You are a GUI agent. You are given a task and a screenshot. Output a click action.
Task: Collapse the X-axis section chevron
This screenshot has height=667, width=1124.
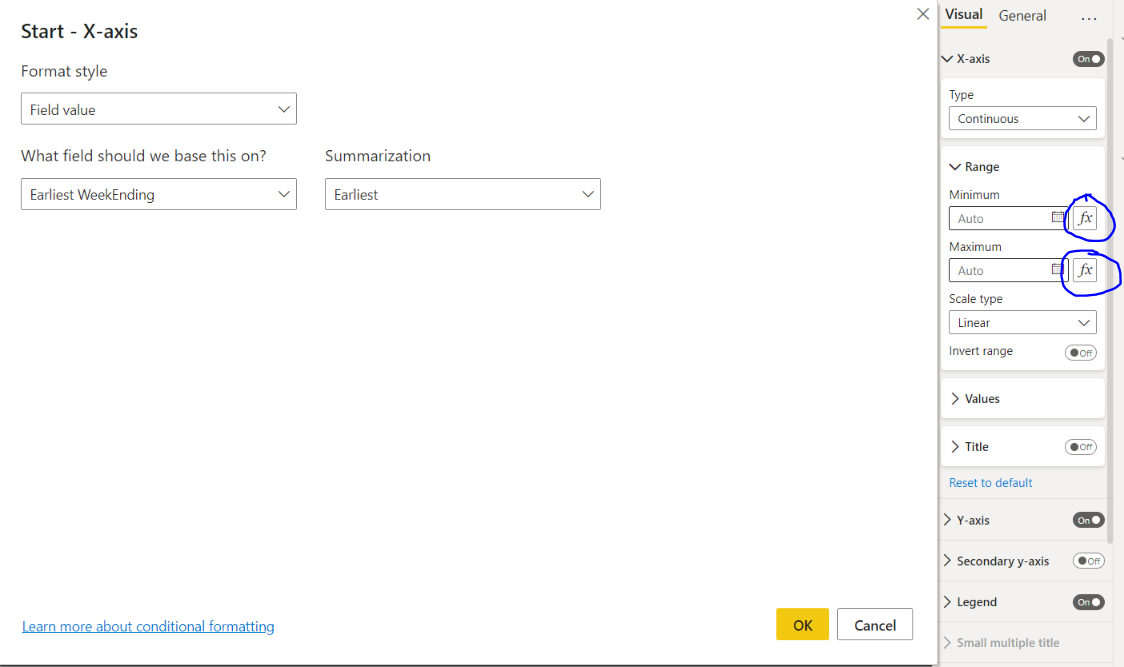click(x=947, y=58)
